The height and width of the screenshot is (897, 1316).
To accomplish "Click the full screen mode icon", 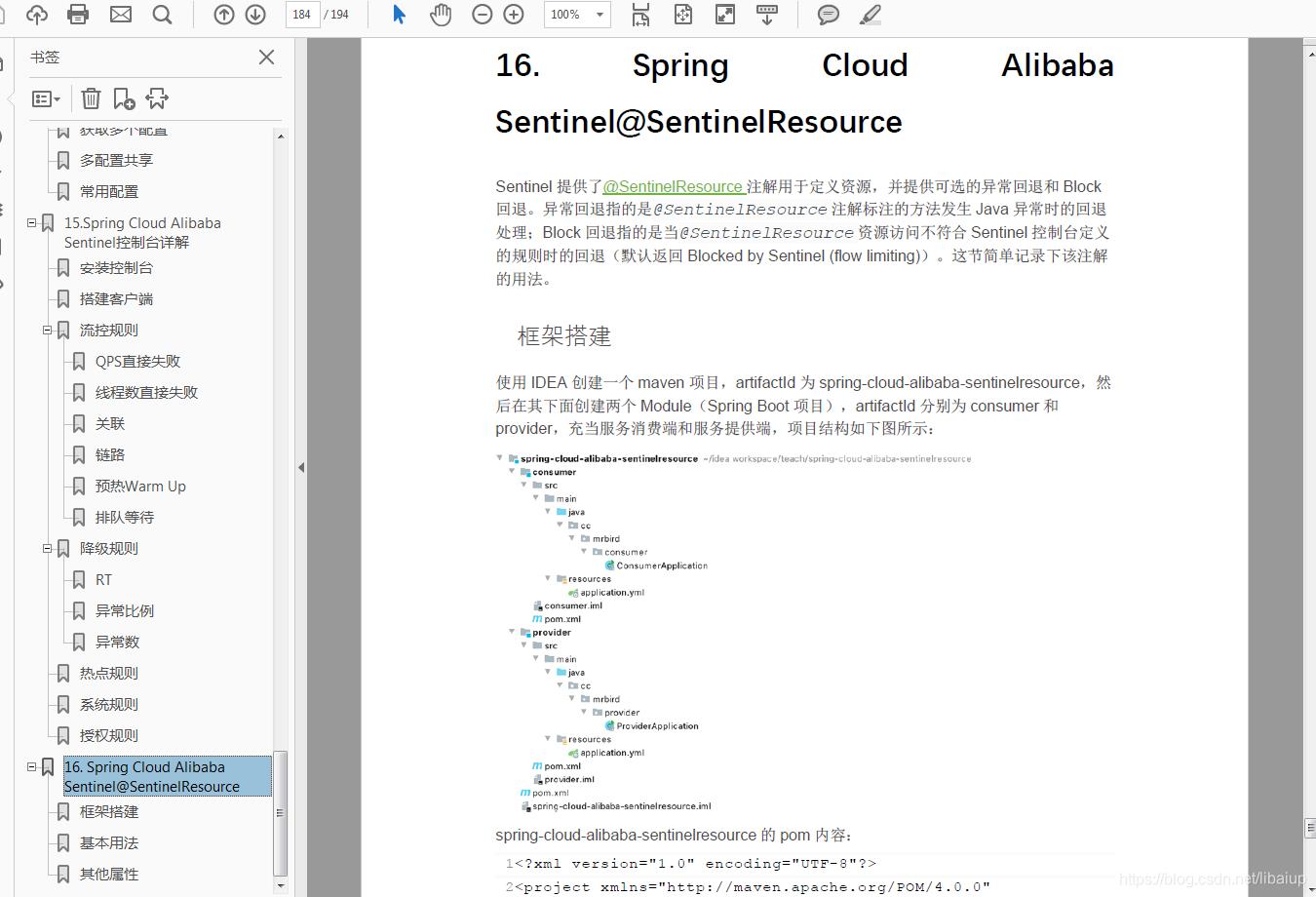I will (725, 15).
